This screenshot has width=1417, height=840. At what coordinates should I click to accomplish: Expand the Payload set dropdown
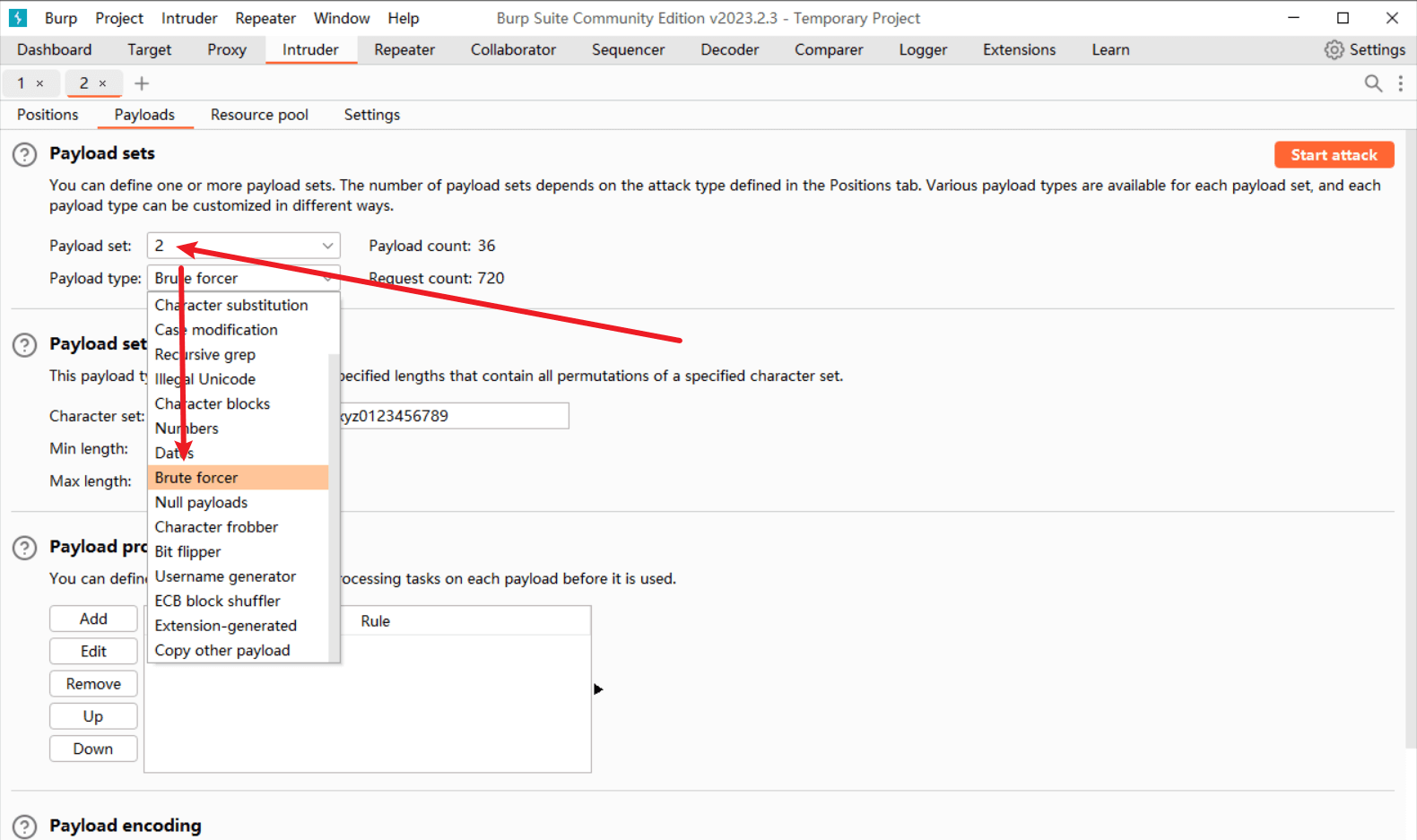pyautogui.click(x=327, y=246)
